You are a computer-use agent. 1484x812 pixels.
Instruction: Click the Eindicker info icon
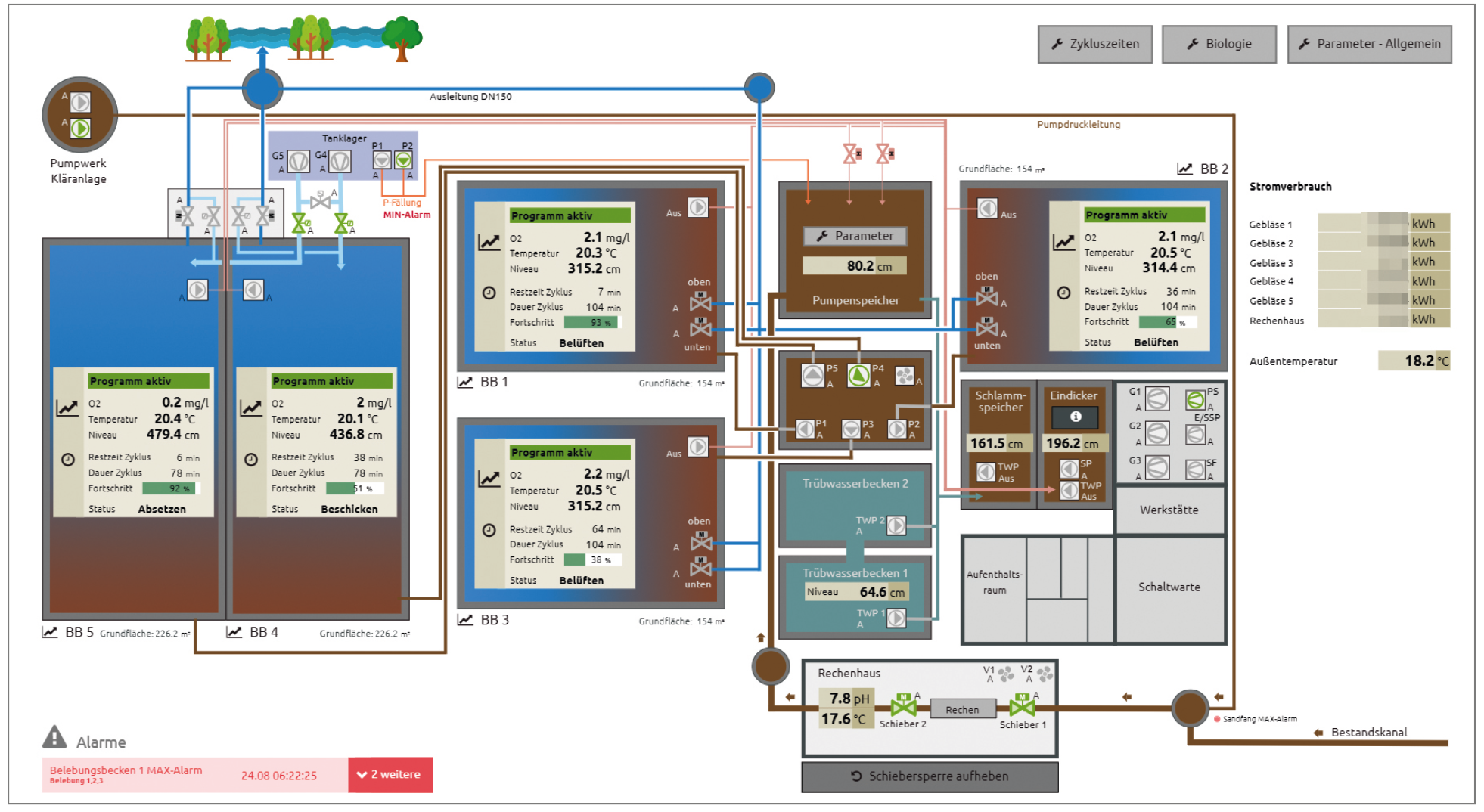click(1075, 417)
